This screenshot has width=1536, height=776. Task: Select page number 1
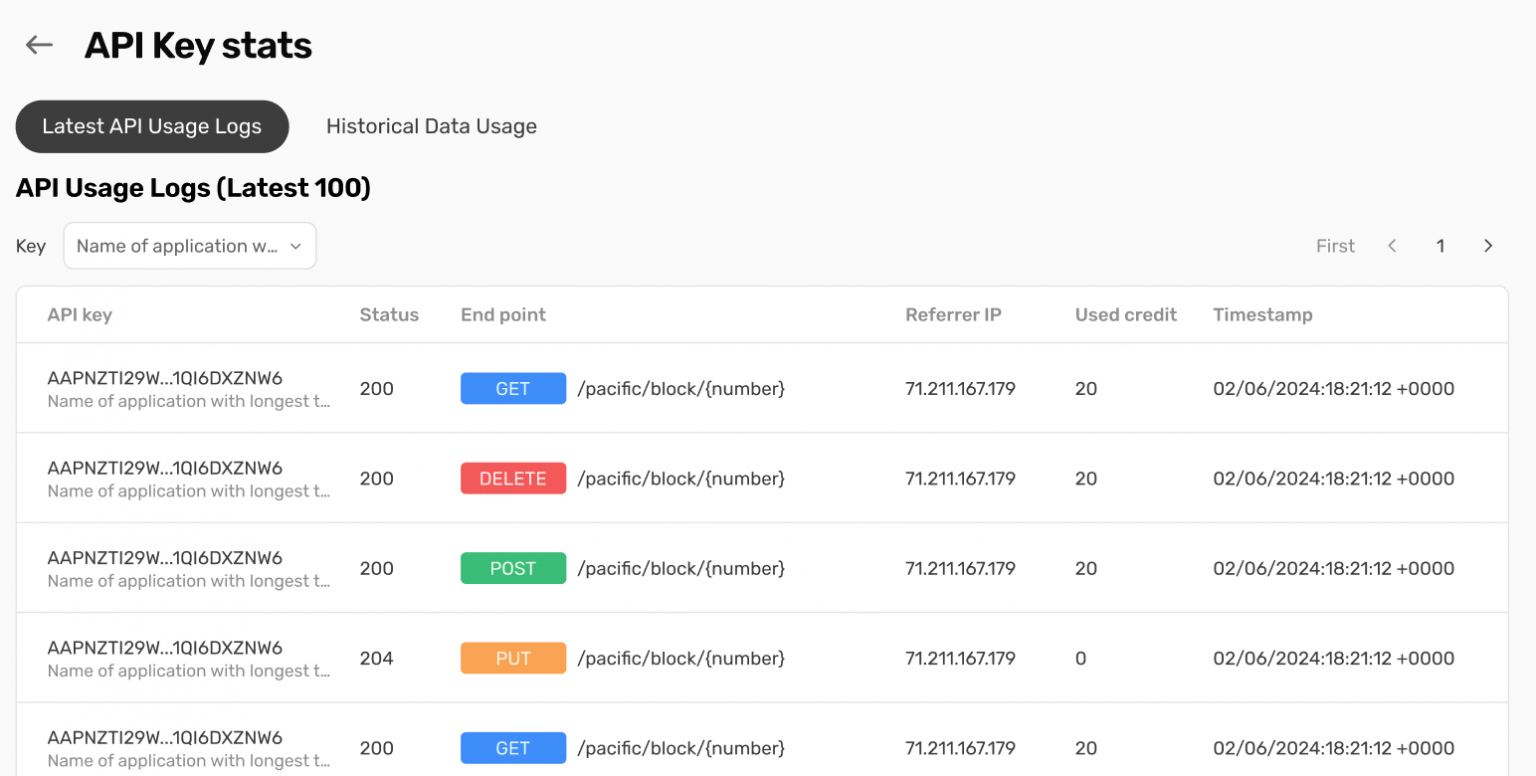pos(1440,246)
